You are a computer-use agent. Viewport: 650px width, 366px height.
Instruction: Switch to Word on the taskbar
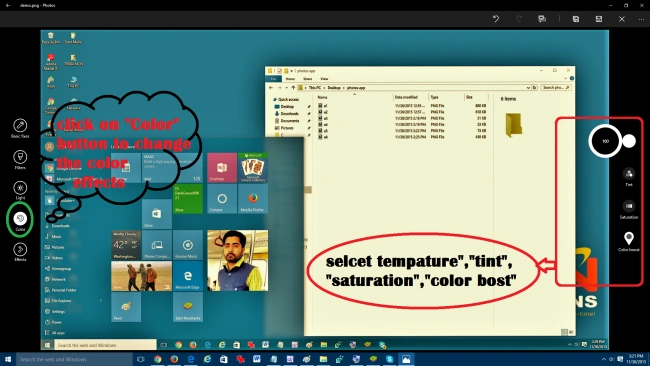(x=257, y=359)
